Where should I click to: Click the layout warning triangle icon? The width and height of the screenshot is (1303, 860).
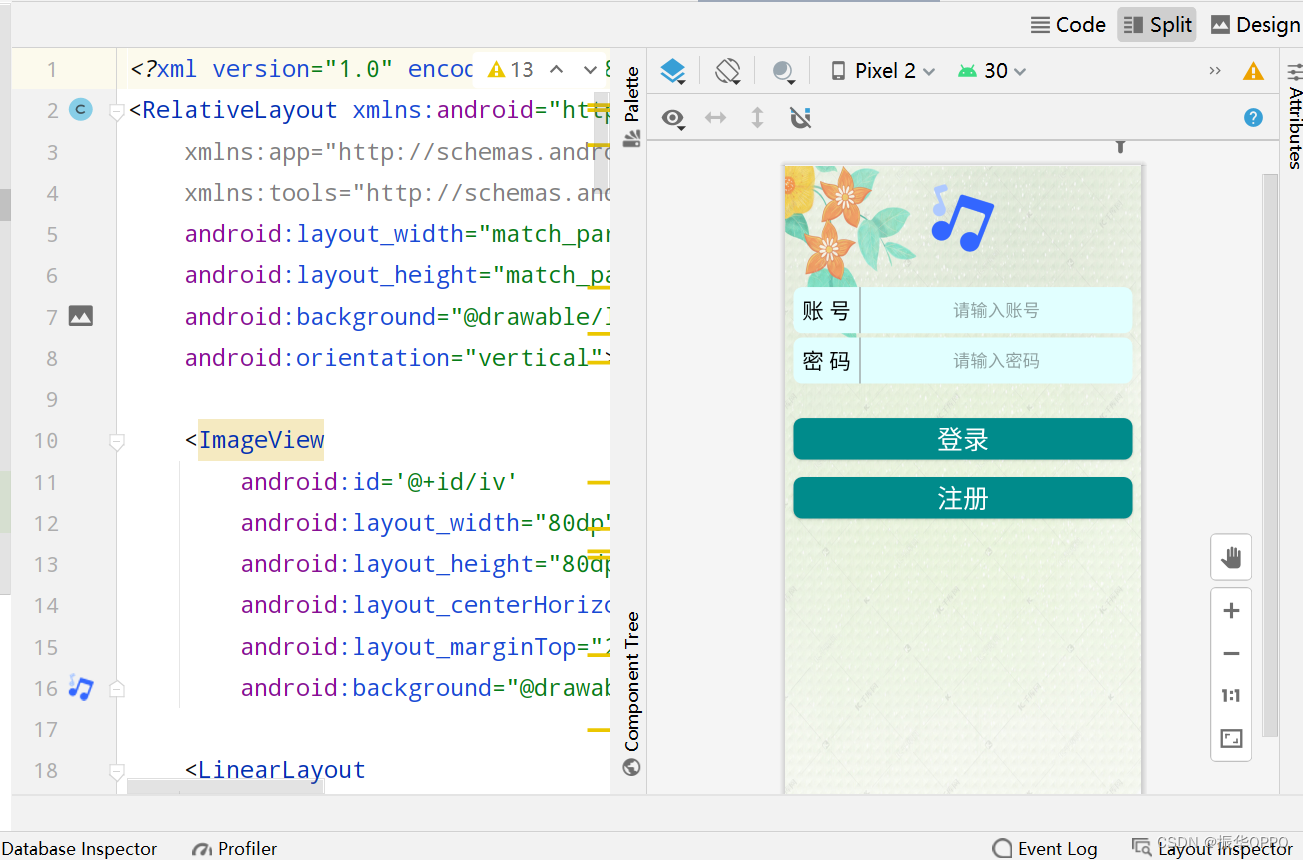[x=1253, y=71]
